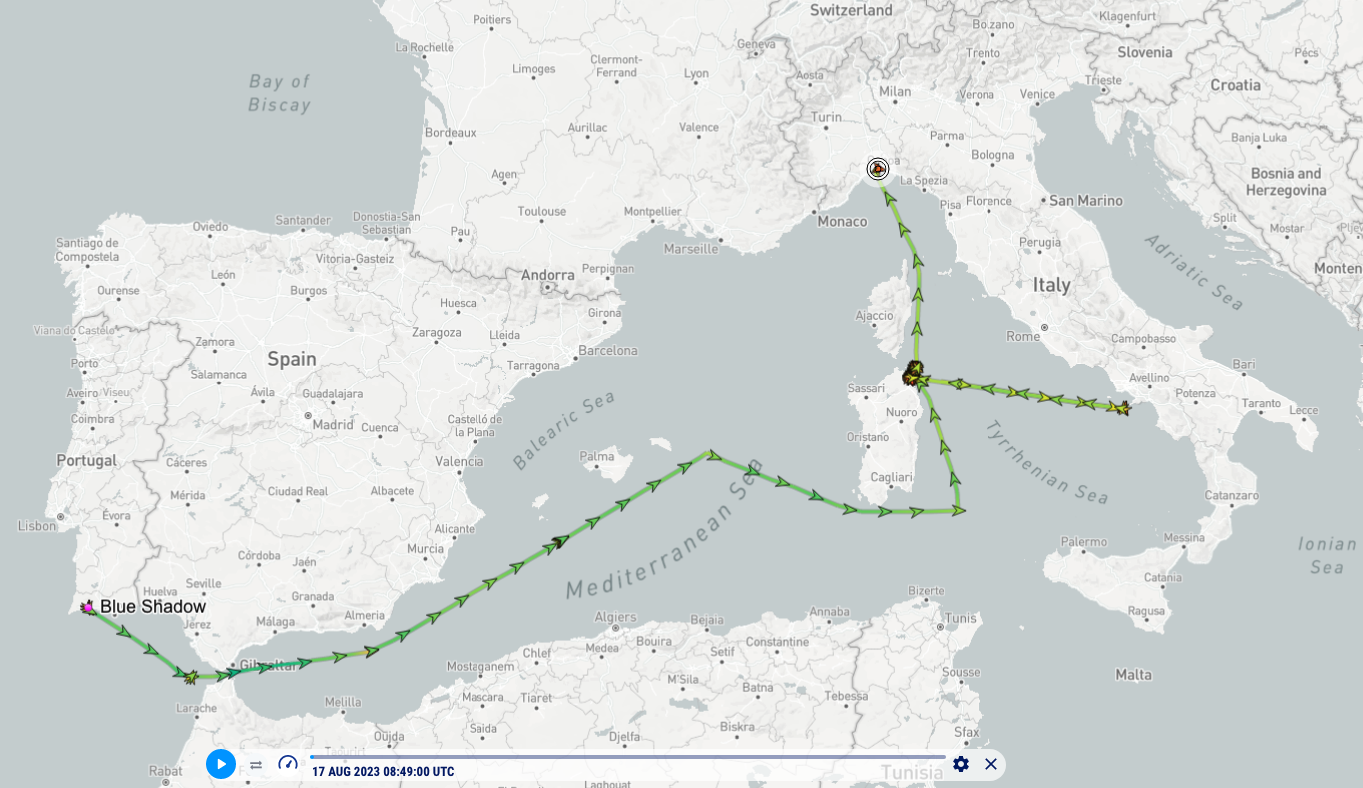
Task: Click the Palermo city label
Action: point(1084,542)
